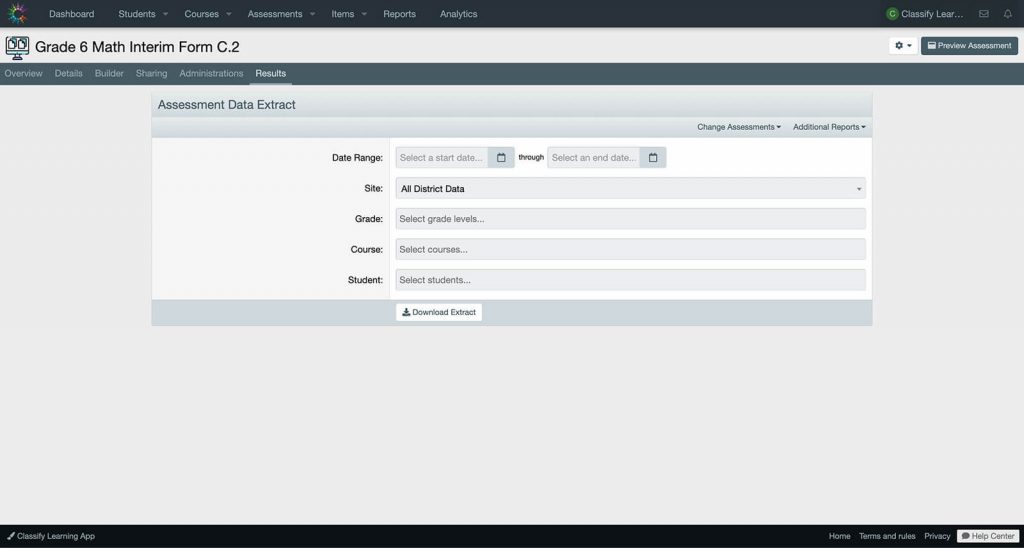Open Reports from the top navigation
1024x548 pixels.
[399, 14]
